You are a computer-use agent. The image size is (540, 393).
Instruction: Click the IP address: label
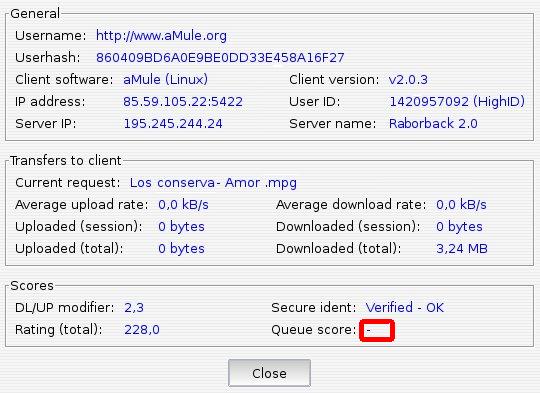pos(50,102)
